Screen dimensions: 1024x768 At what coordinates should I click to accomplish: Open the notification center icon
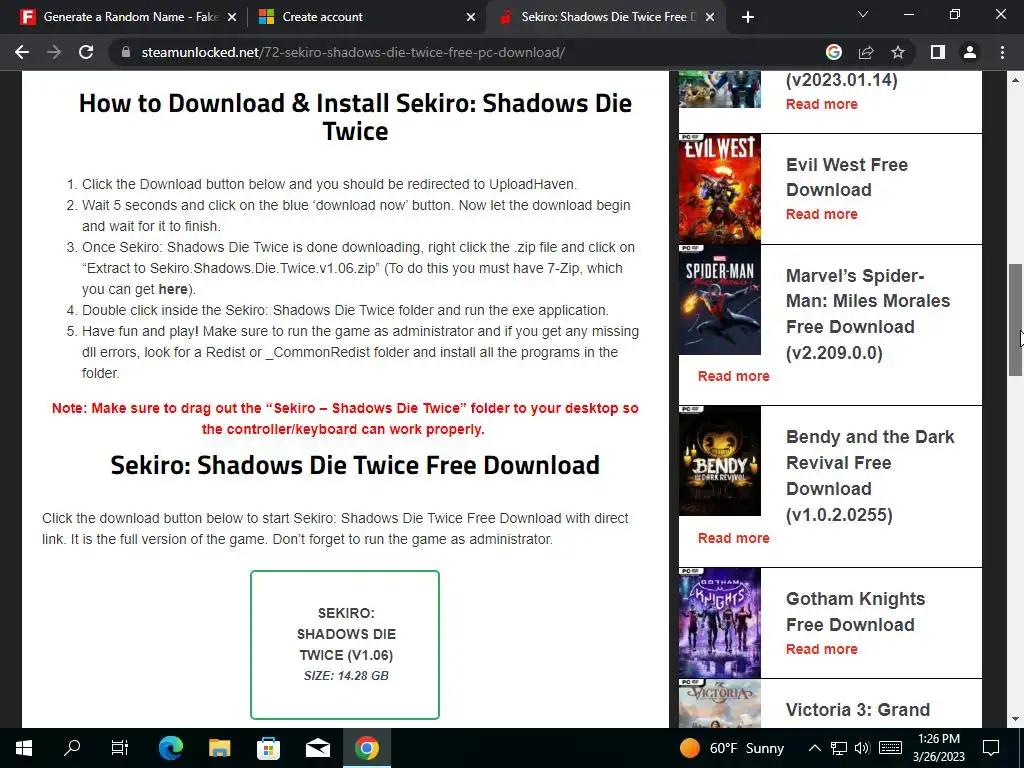[991, 748]
